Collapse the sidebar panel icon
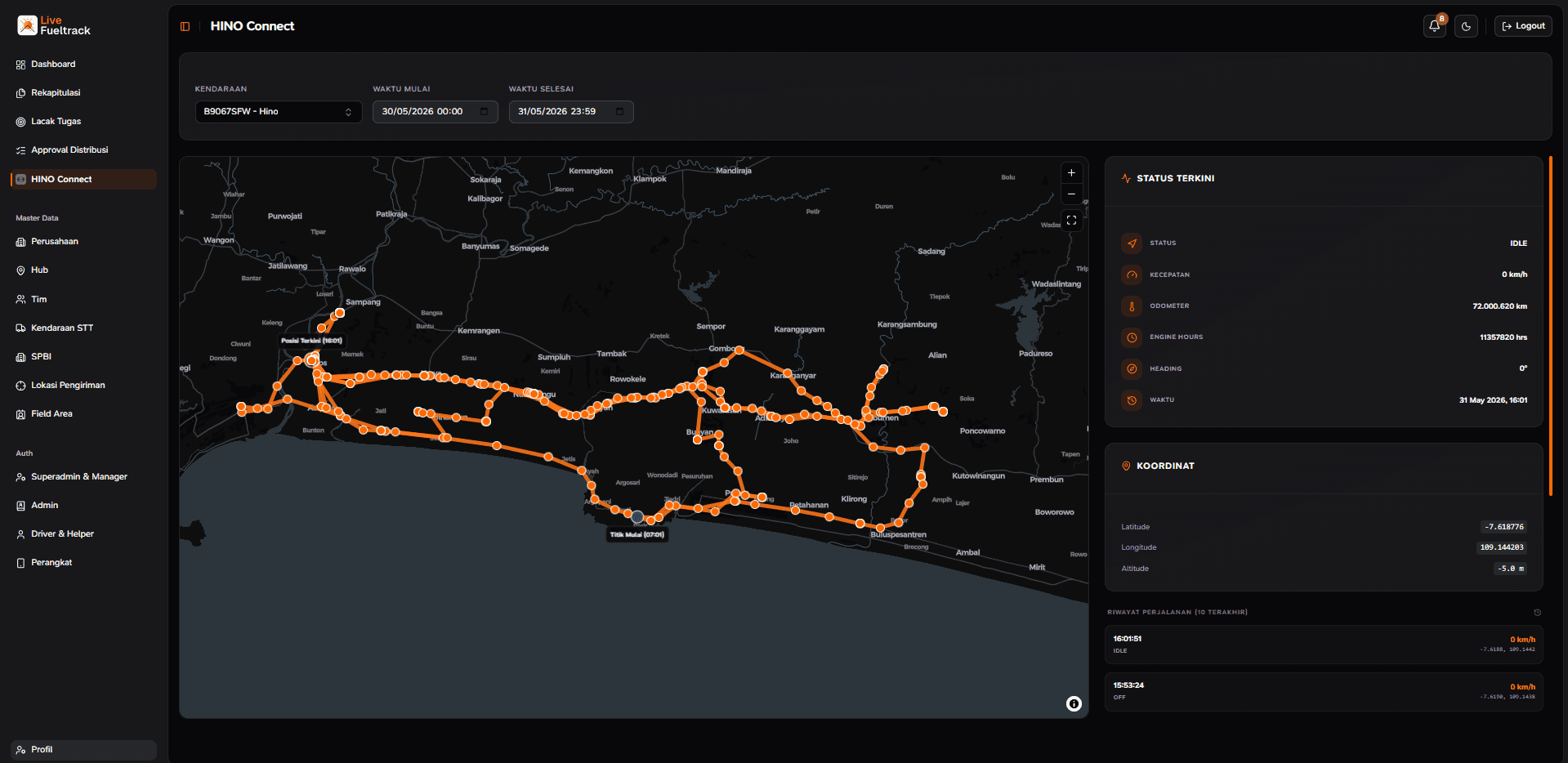 coord(185,26)
